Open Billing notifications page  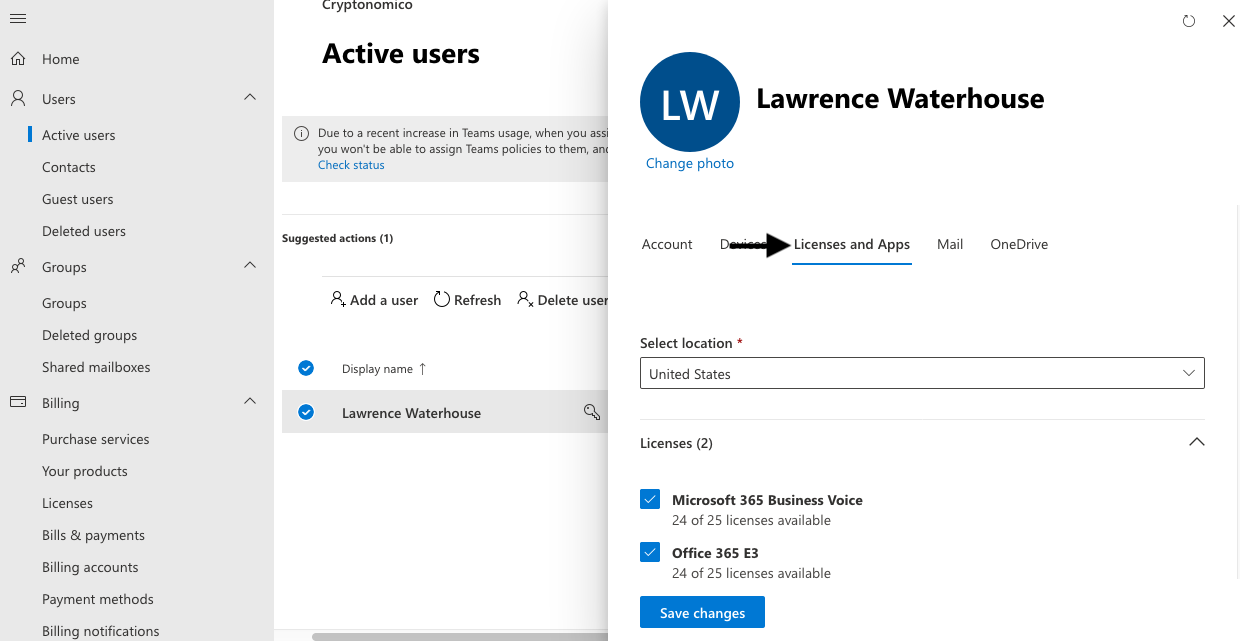(x=101, y=631)
